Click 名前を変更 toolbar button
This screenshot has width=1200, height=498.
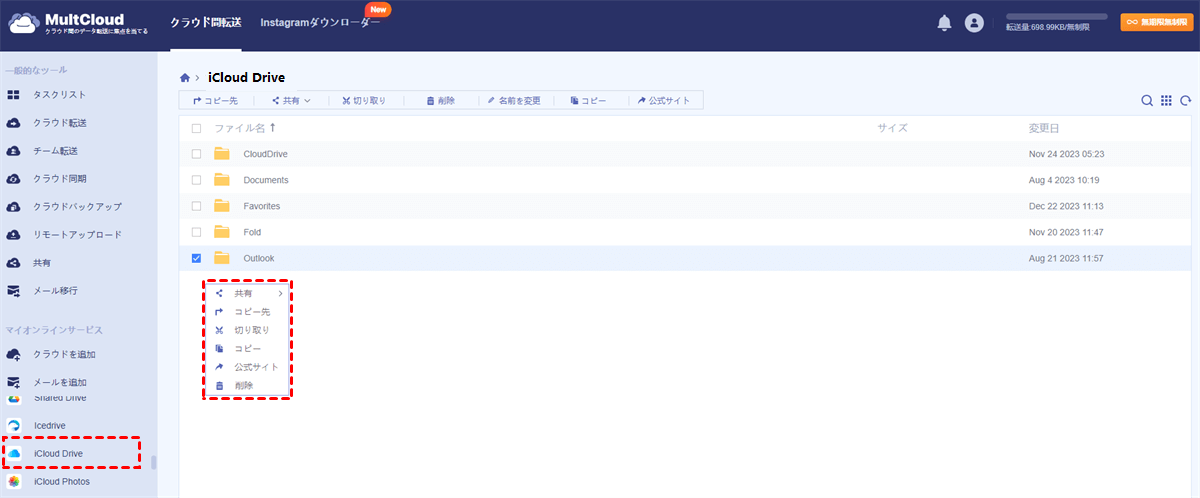coord(514,100)
